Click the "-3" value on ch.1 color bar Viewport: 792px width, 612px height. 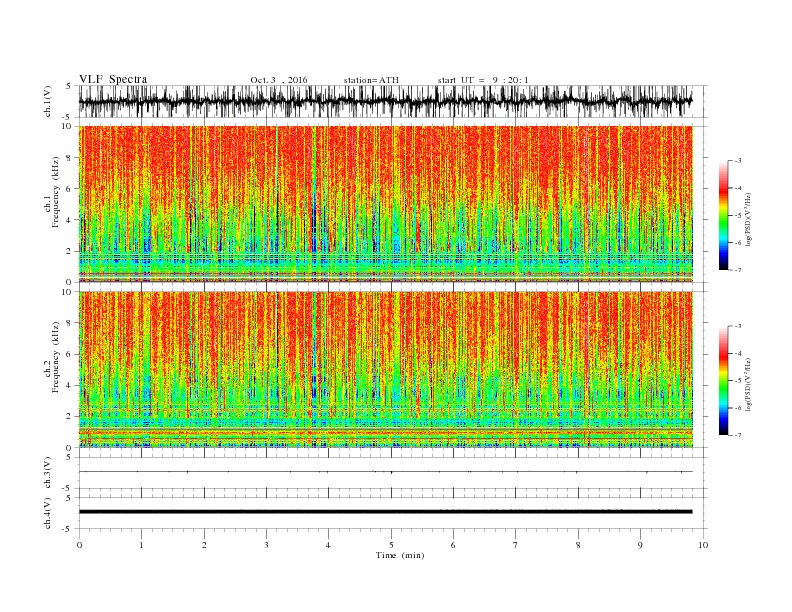pyautogui.click(x=737, y=161)
